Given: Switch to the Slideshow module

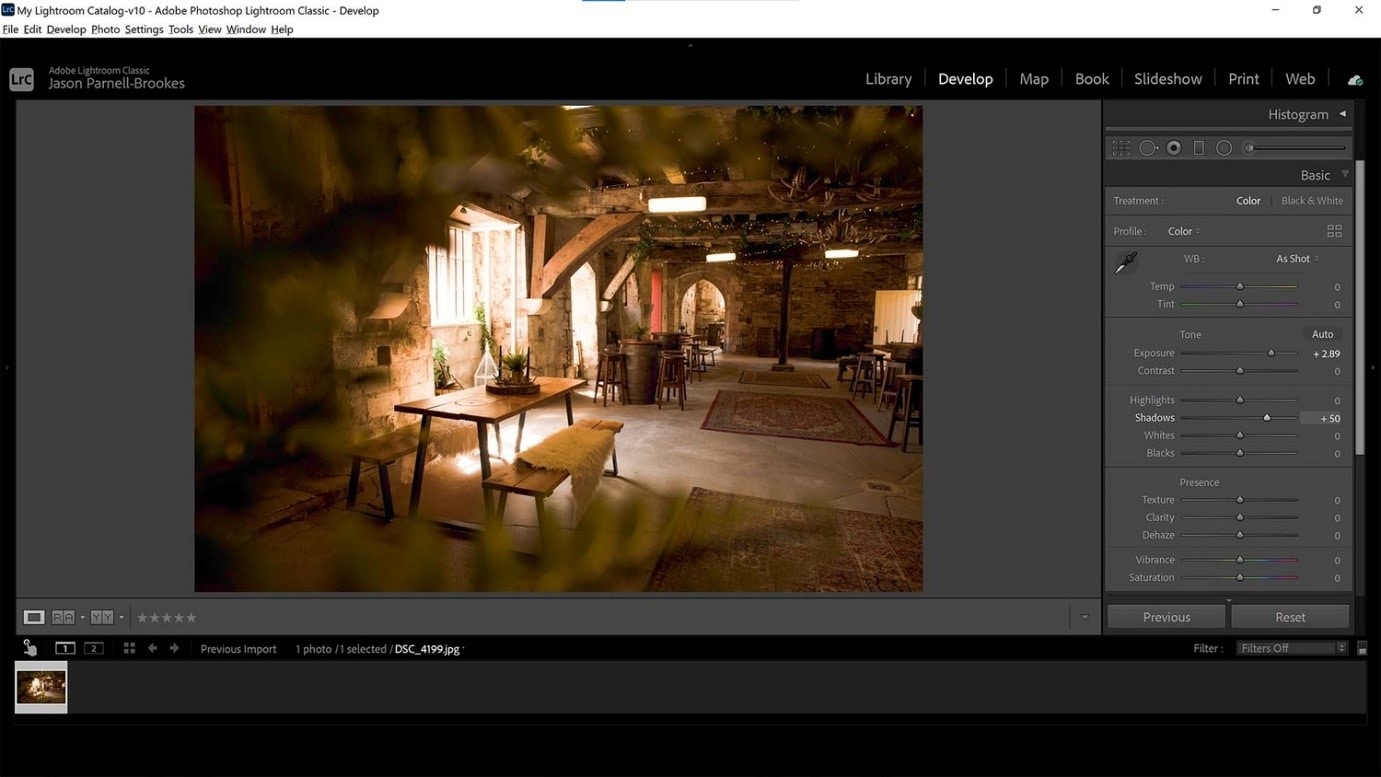Looking at the screenshot, I should coord(1168,79).
